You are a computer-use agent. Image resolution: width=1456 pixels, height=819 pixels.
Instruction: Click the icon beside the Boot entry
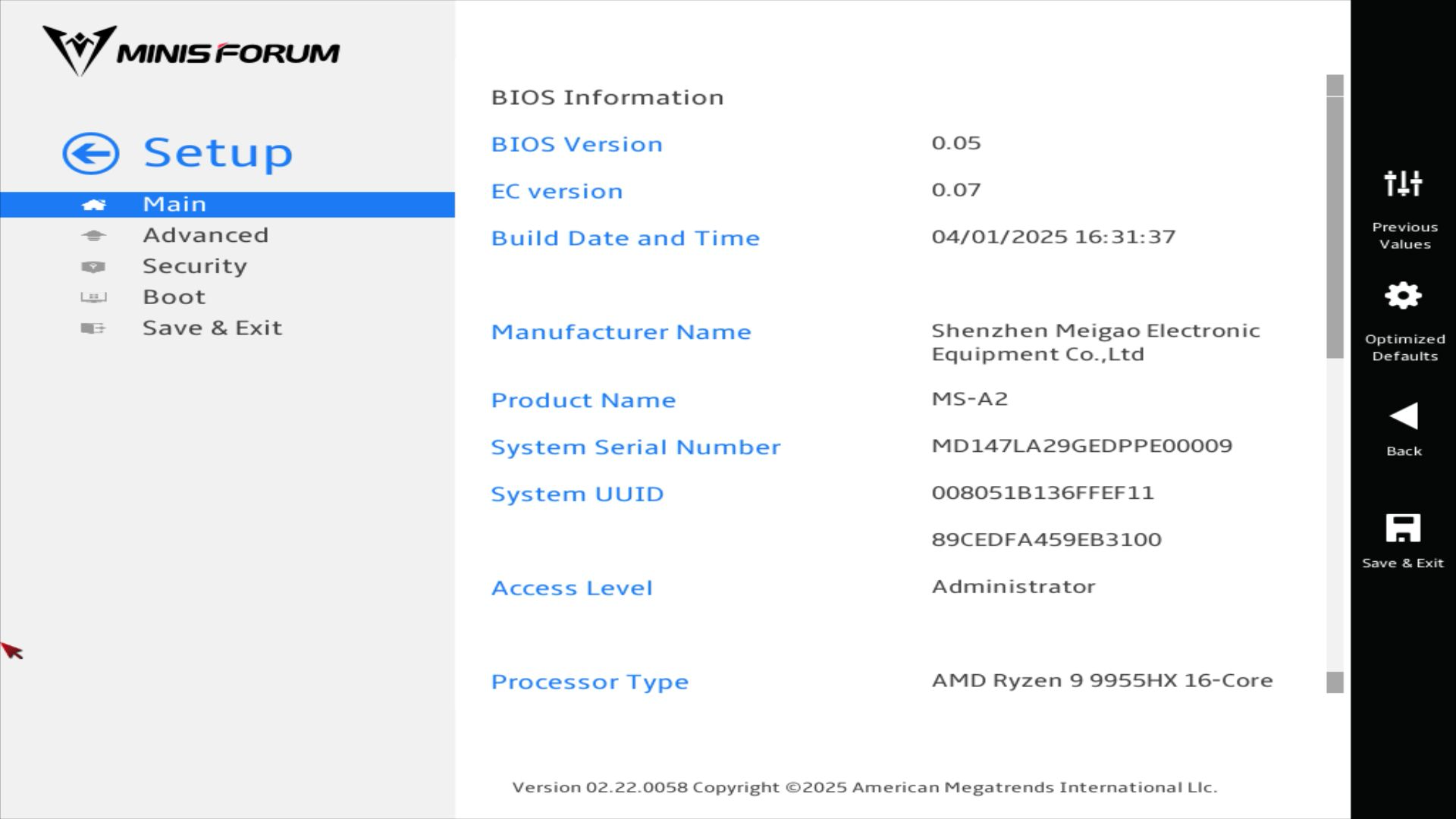click(x=93, y=297)
